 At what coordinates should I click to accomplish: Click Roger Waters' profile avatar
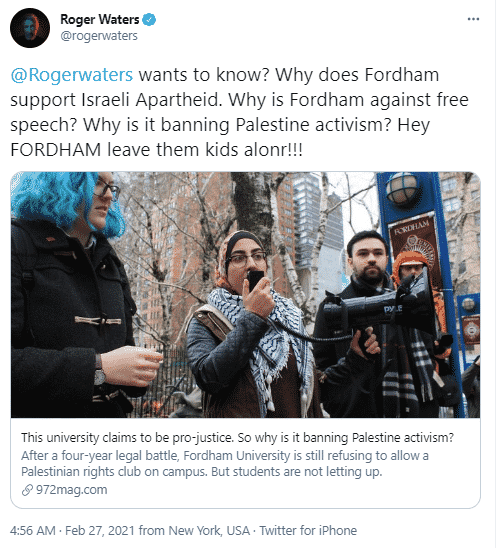tap(30, 28)
